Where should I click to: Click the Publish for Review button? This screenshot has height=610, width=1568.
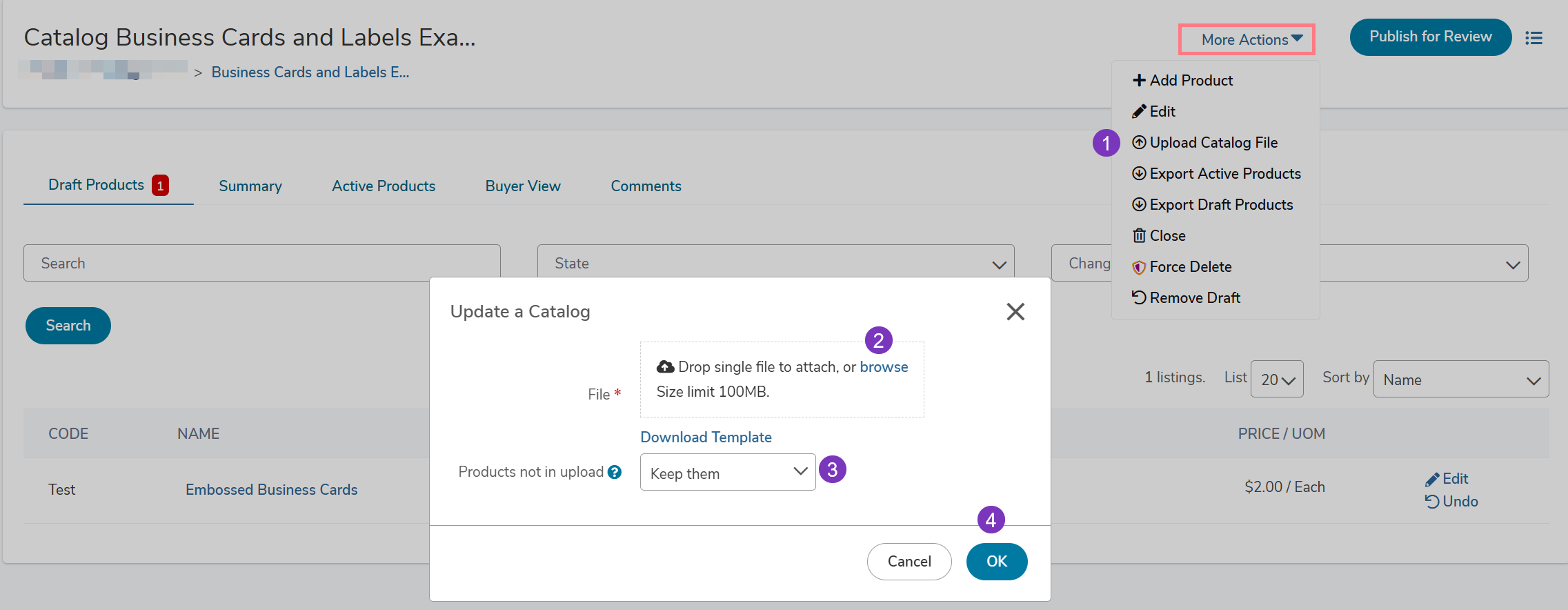coord(1430,37)
